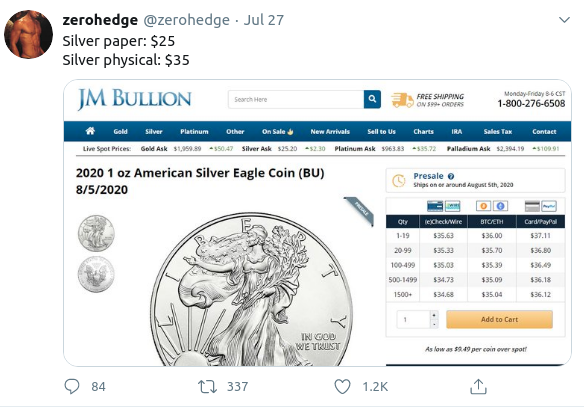This screenshot has width=584, height=407.
Task: Select the coin obverse thumbnail
Action: click(x=96, y=233)
